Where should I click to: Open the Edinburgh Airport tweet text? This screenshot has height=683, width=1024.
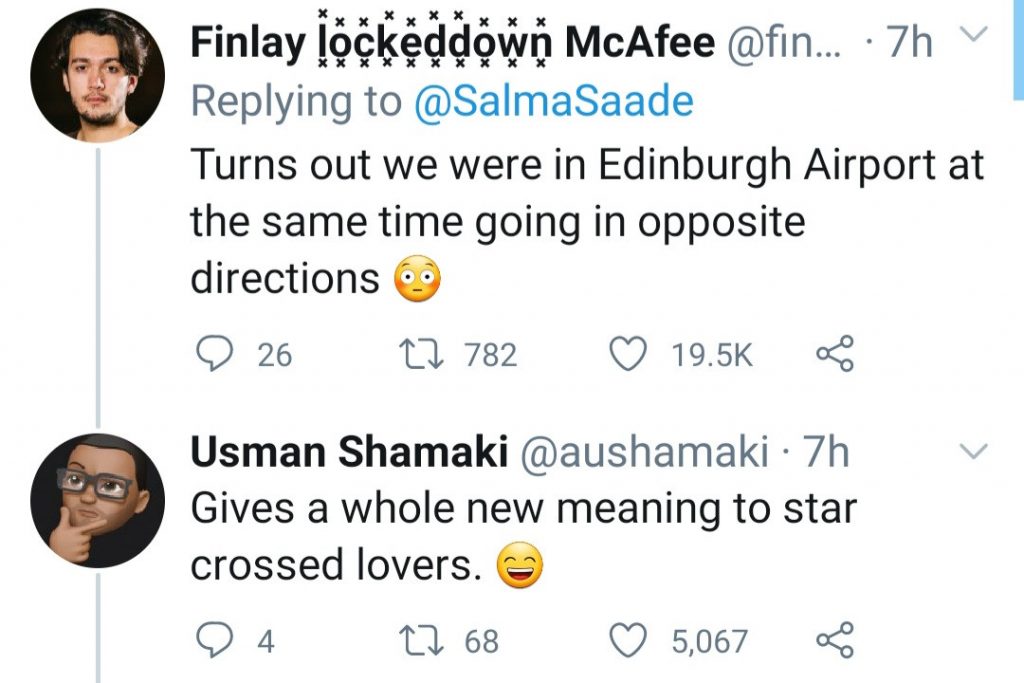click(587, 221)
